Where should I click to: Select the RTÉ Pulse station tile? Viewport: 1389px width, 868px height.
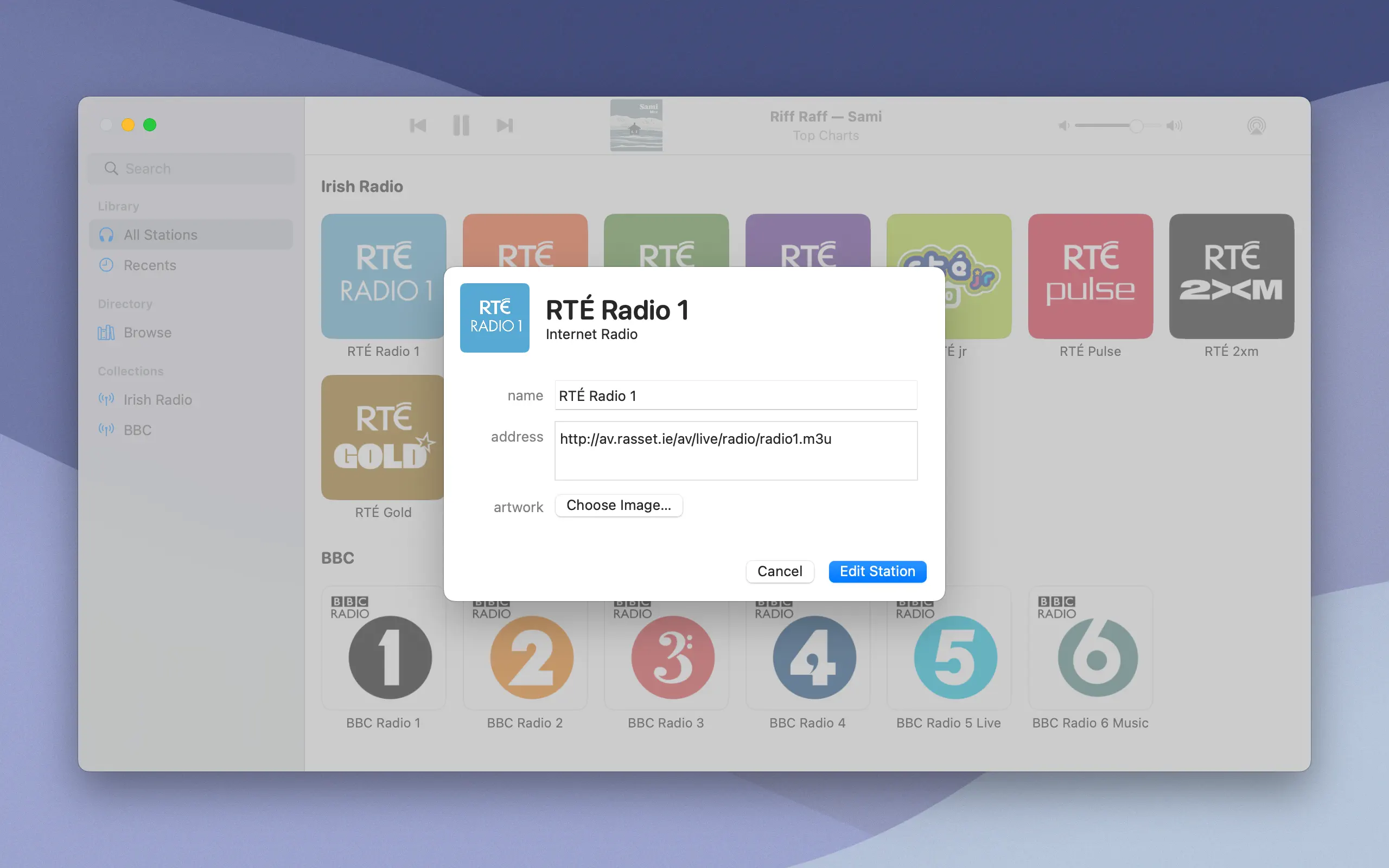click(x=1090, y=277)
